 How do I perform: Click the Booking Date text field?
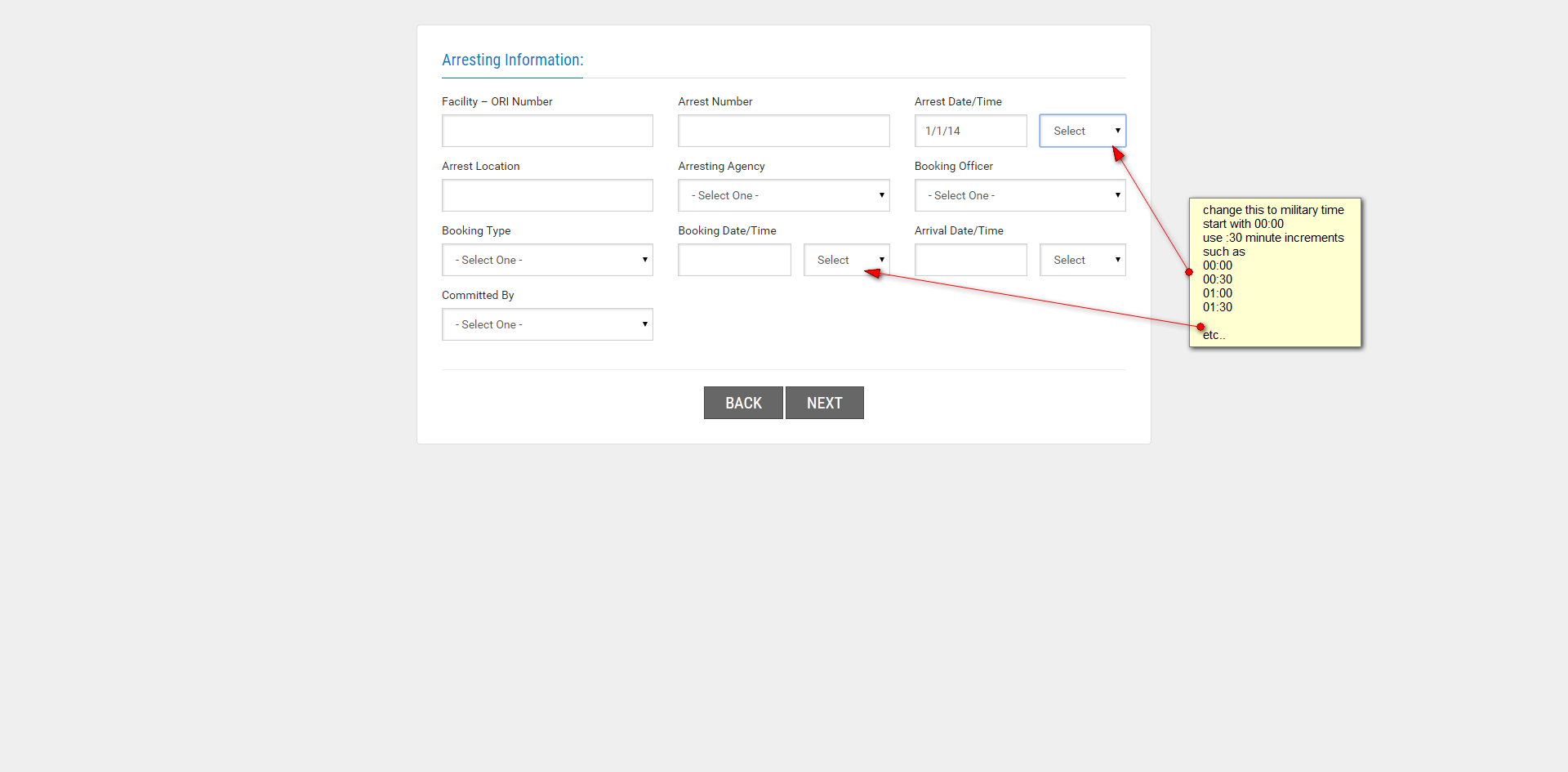[734, 260]
